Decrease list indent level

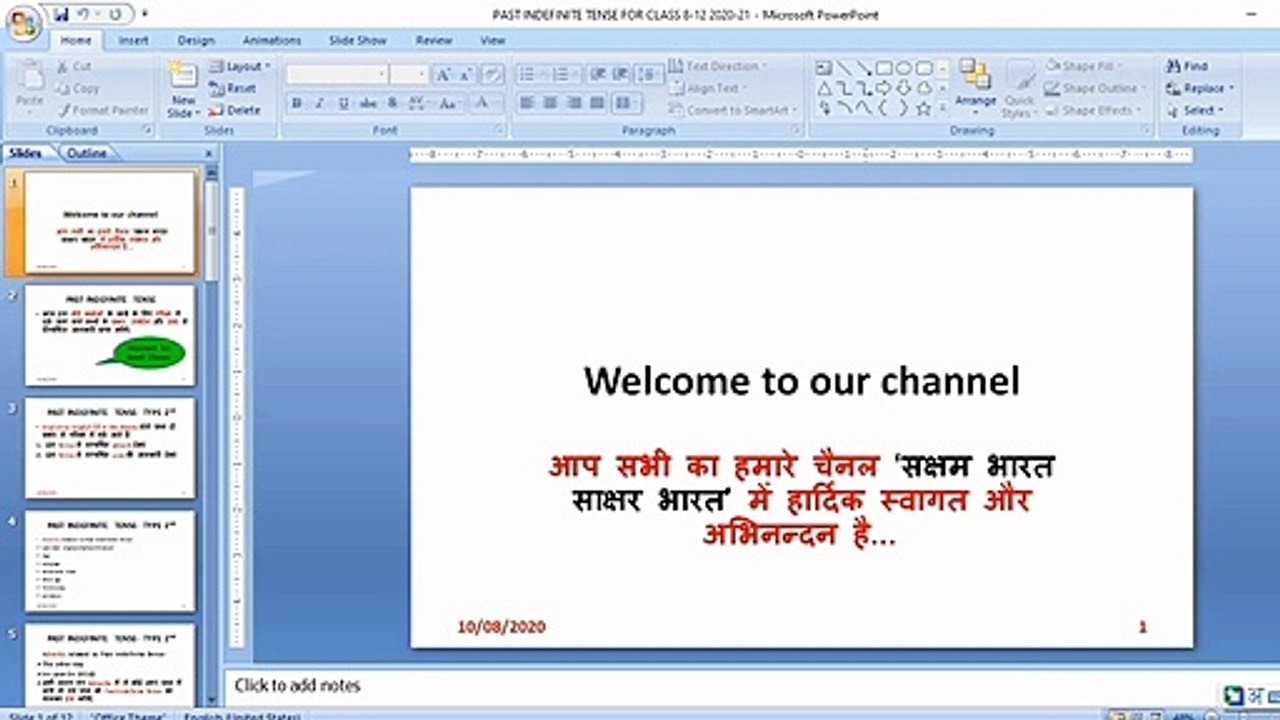pyautogui.click(x=597, y=75)
